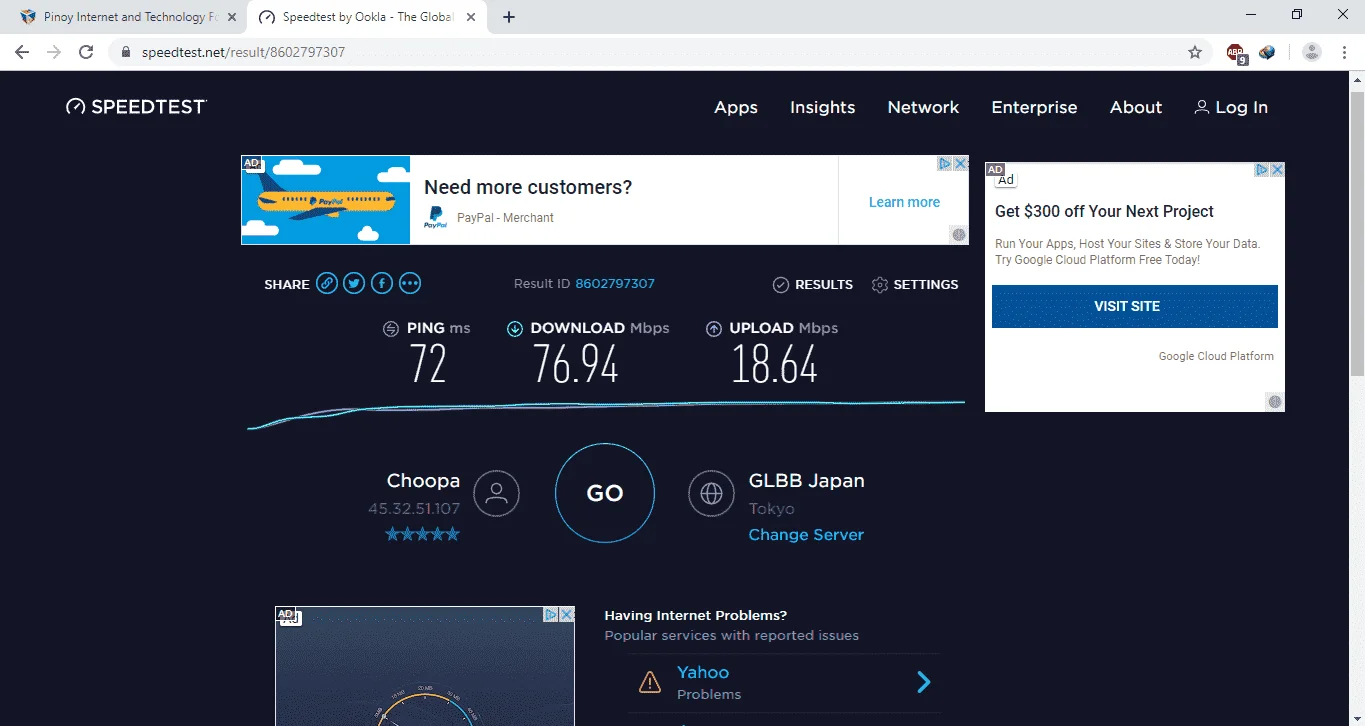Click the ping value 72
The width and height of the screenshot is (1365, 726).
[x=428, y=364]
